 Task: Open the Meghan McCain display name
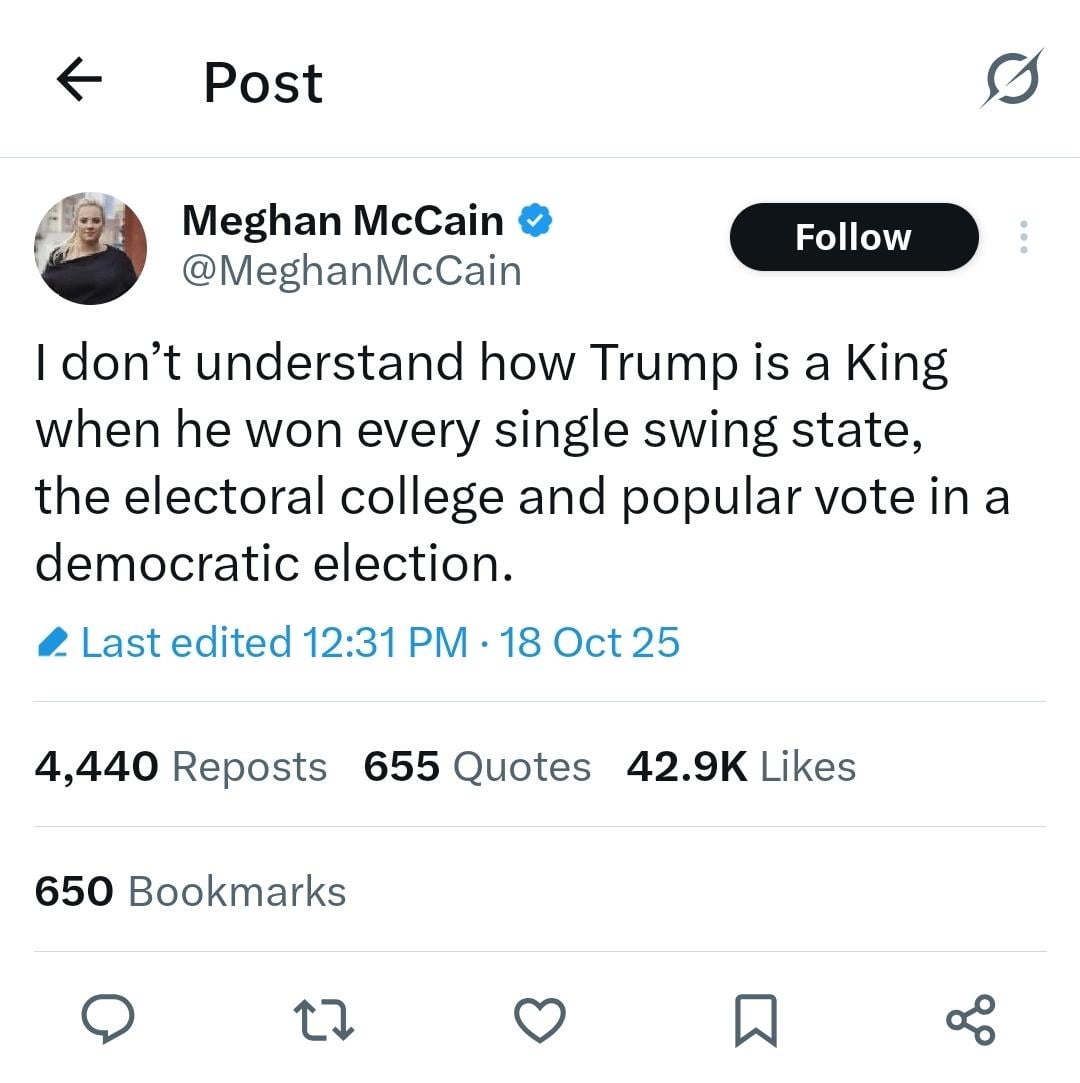tap(342, 220)
